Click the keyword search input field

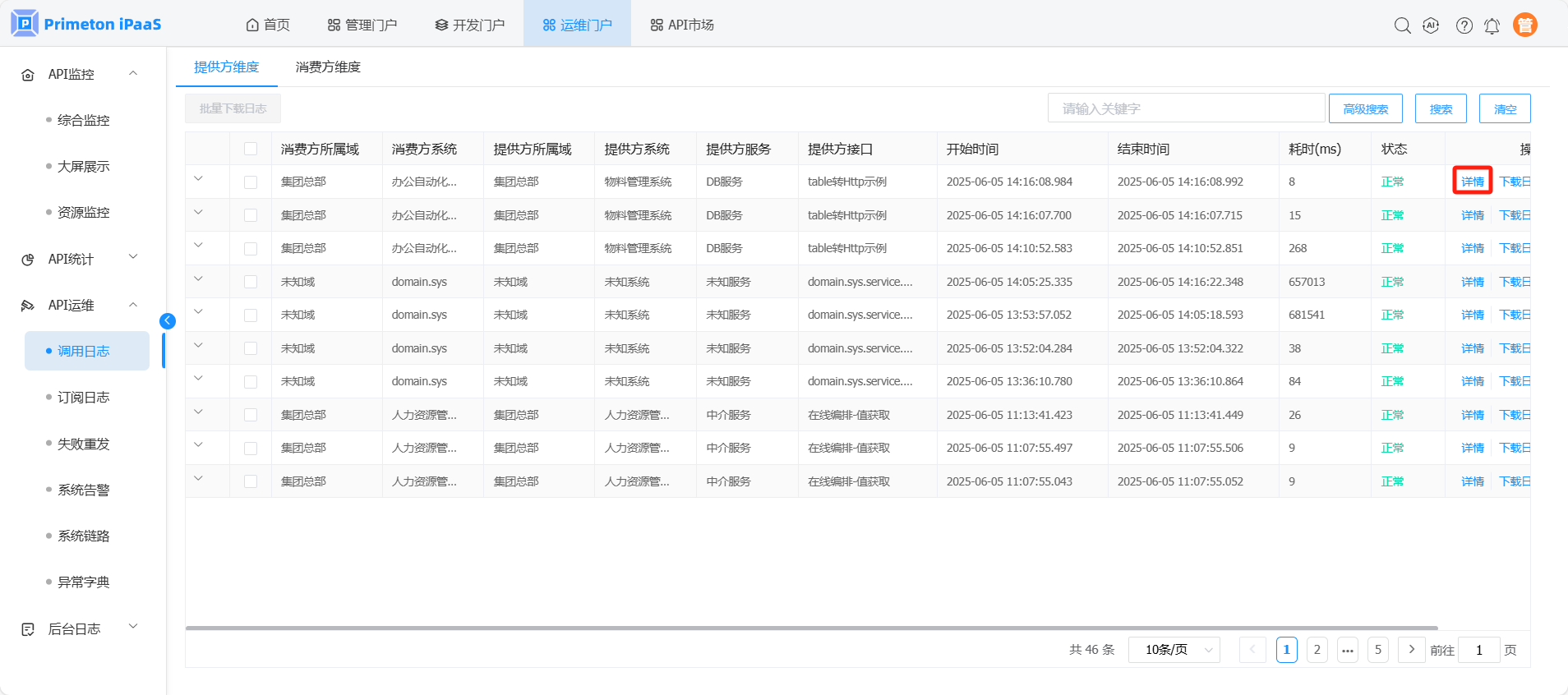[x=1185, y=108]
